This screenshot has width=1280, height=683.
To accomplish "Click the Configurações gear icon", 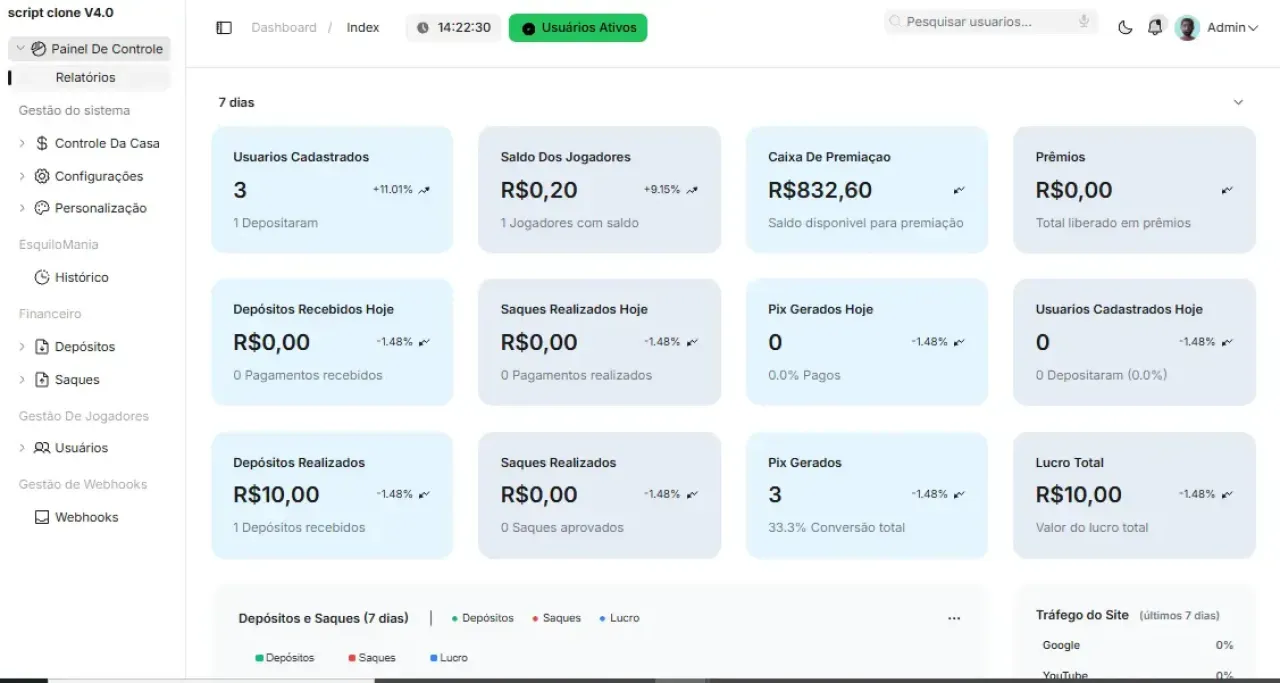I will coord(40,175).
